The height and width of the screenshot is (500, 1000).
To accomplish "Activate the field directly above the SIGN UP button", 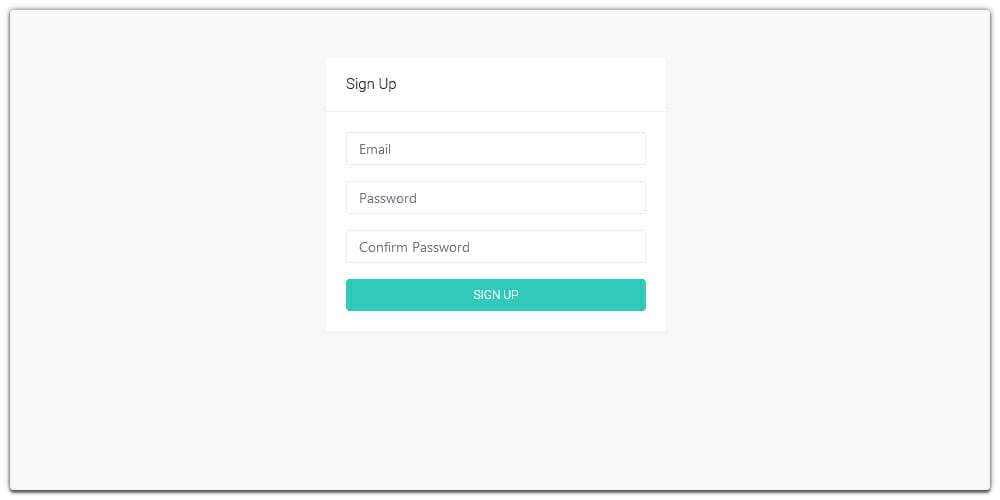I will click(x=496, y=247).
